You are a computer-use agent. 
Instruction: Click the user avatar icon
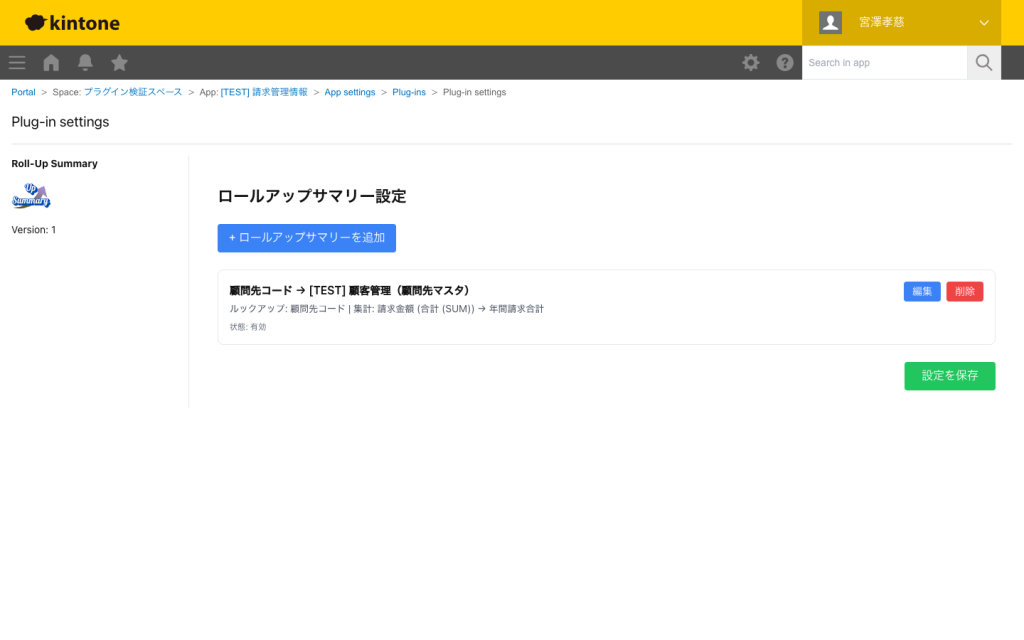[829, 22]
